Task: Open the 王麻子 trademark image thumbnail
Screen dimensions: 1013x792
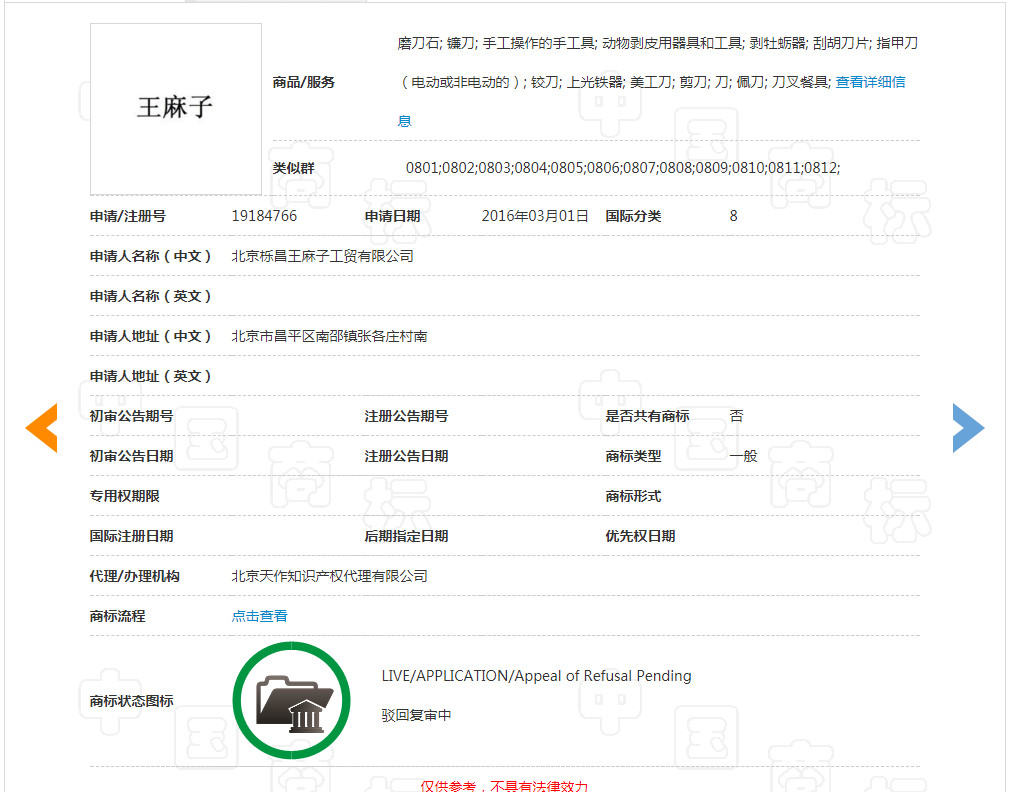Action: click(176, 109)
